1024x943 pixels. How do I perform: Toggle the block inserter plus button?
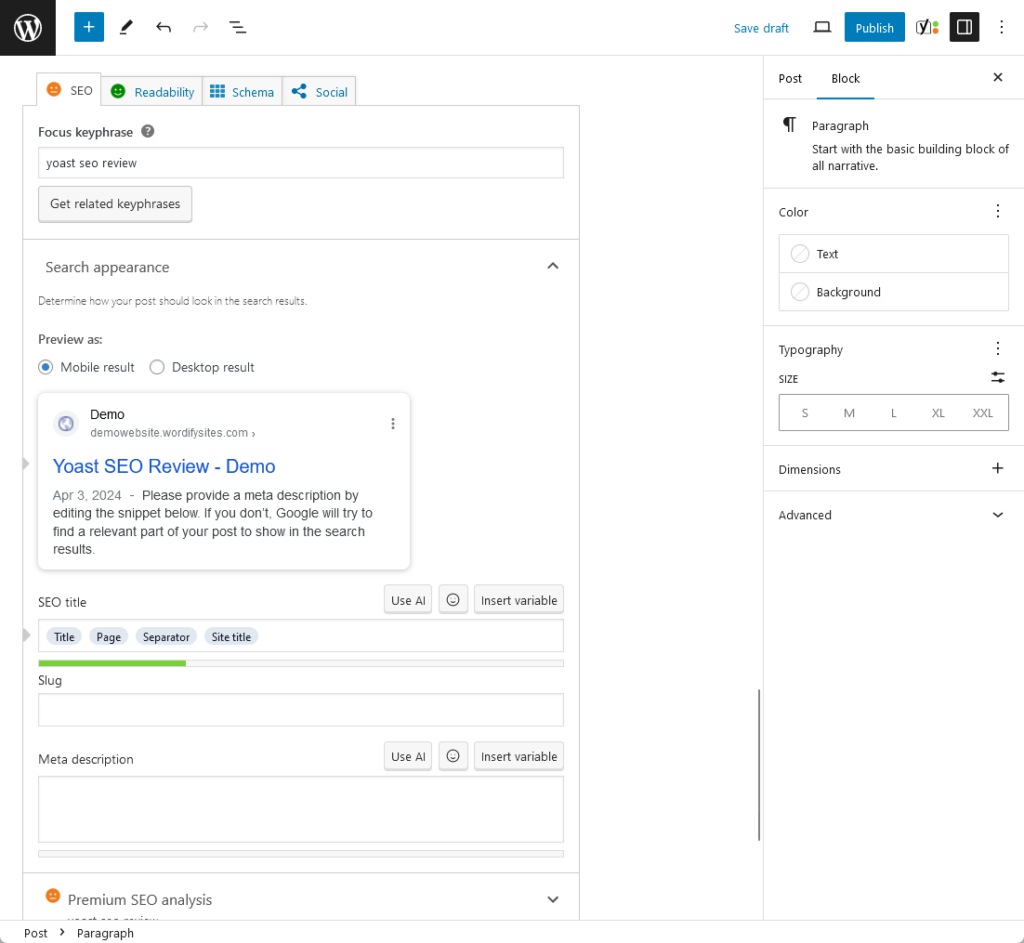click(x=89, y=27)
